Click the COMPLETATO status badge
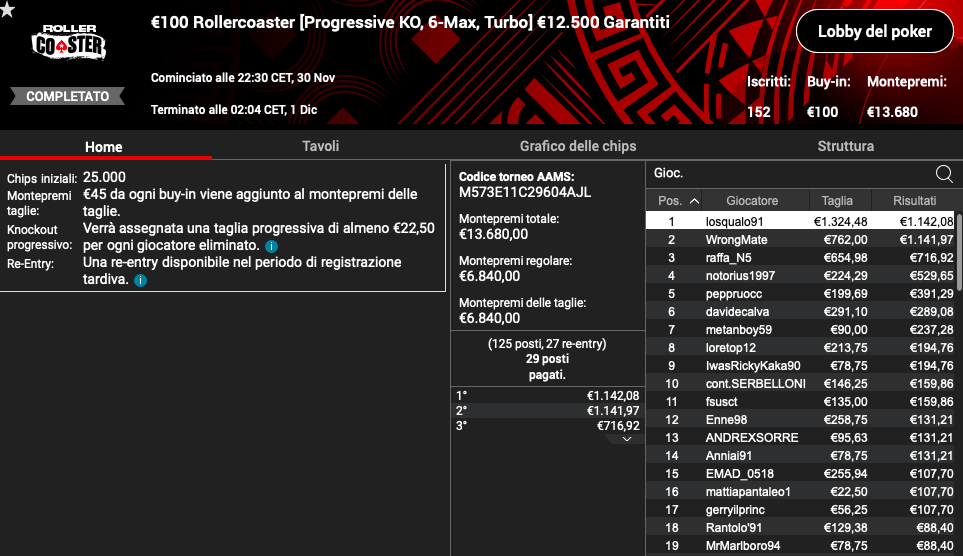 (x=68, y=96)
